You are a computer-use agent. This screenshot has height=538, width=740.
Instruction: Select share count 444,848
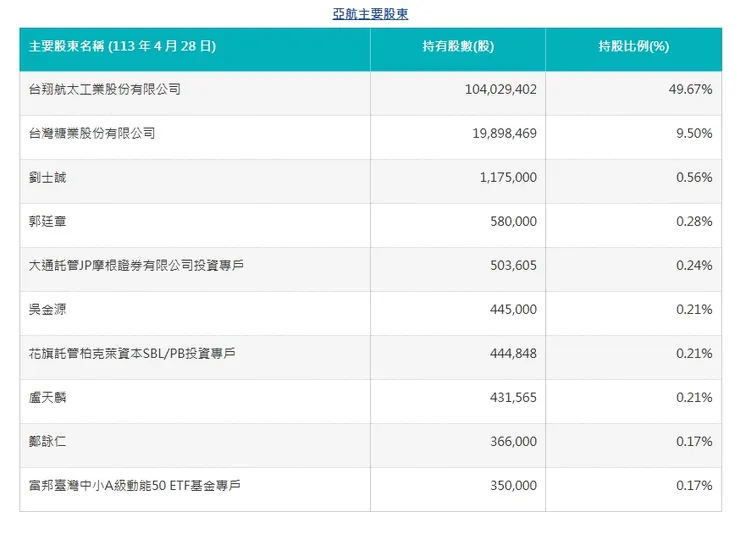513,353
